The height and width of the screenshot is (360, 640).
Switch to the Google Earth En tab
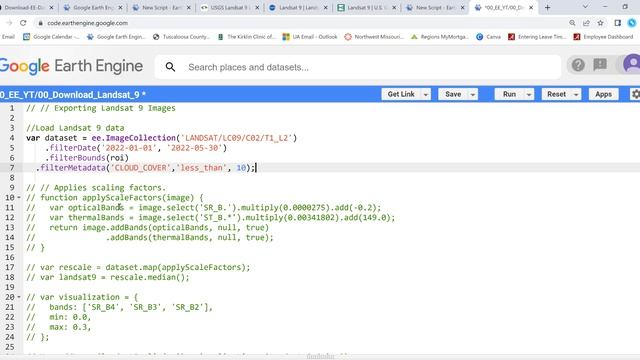pos(92,7)
